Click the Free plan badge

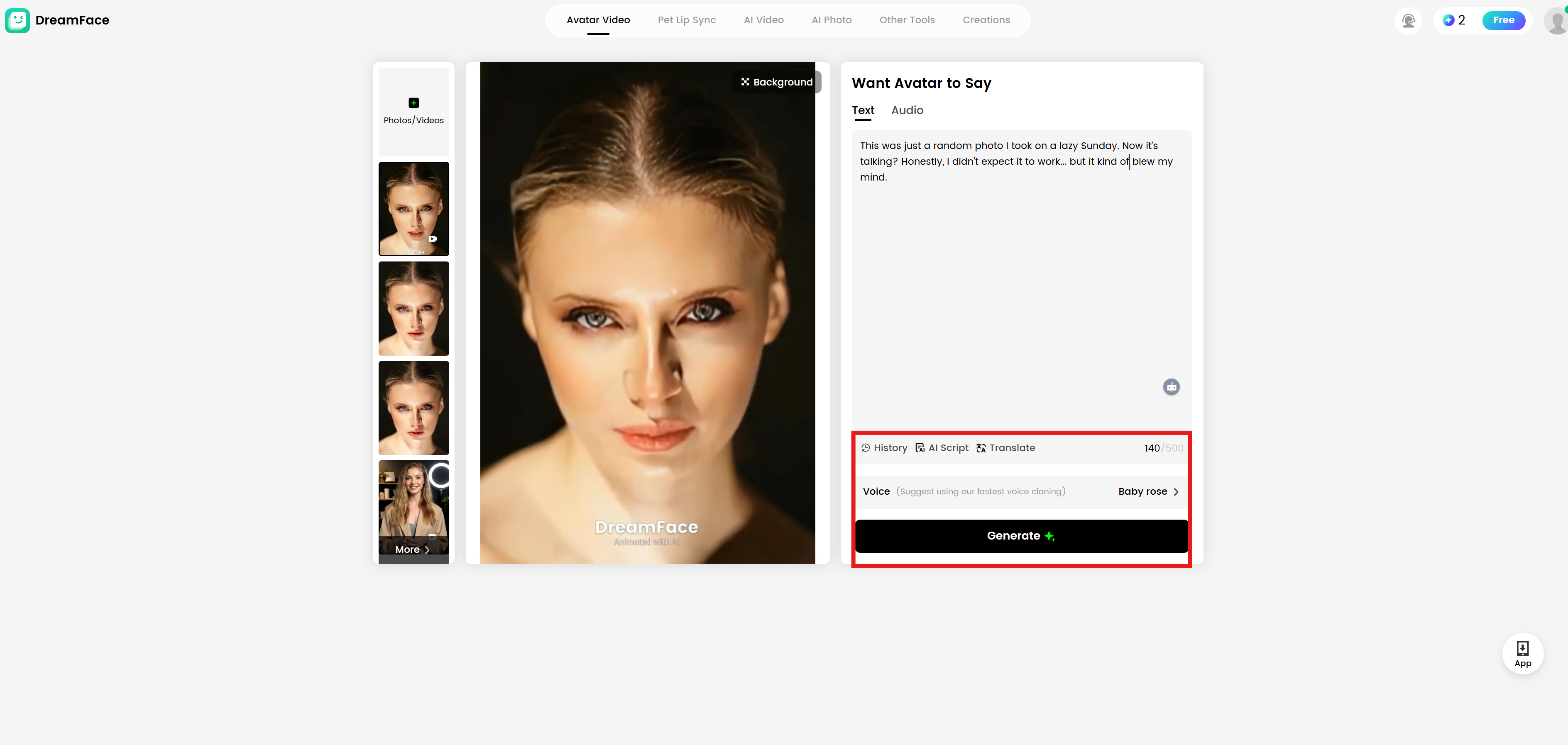click(1504, 20)
